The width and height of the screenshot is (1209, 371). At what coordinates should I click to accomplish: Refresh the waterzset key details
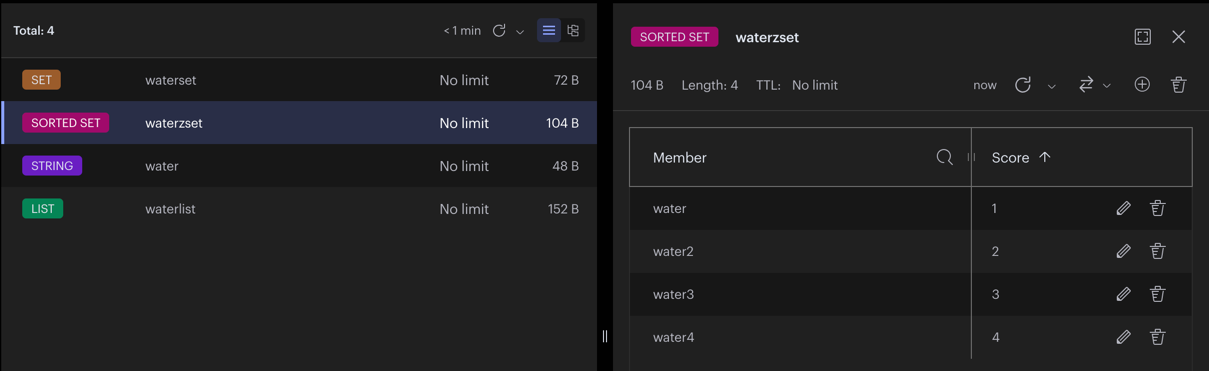click(x=1023, y=85)
